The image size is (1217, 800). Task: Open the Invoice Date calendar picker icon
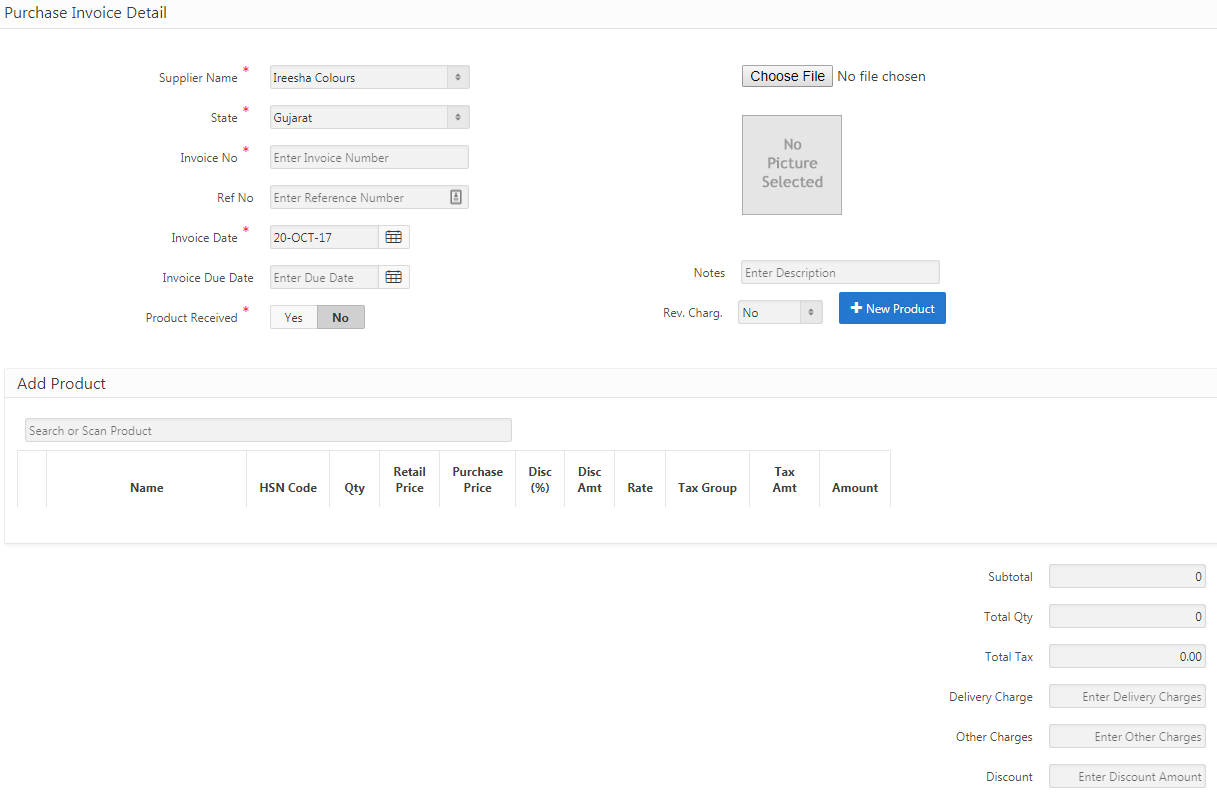[394, 237]
